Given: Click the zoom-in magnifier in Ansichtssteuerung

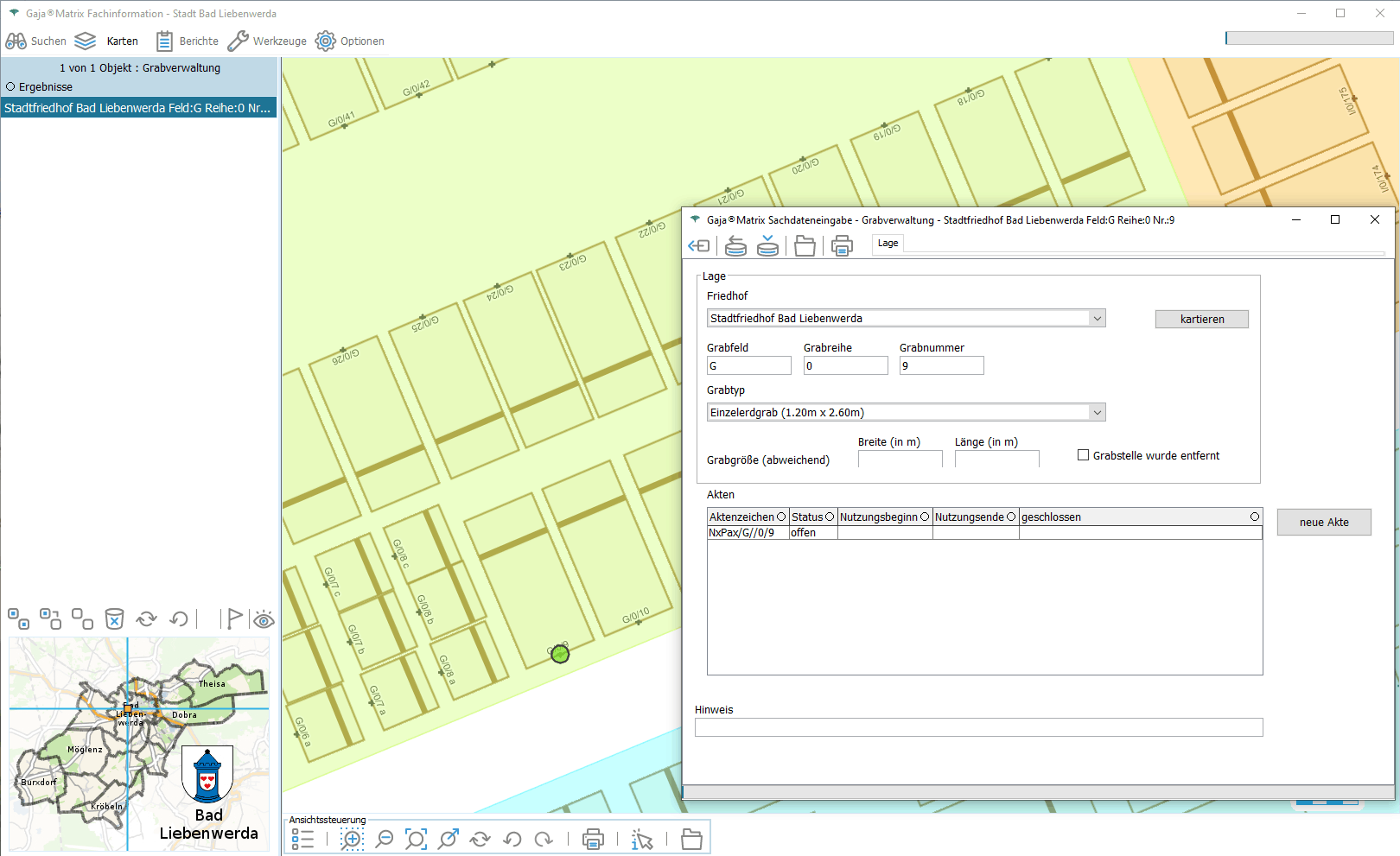Looking at the screenshot, I should coord(352,839).
